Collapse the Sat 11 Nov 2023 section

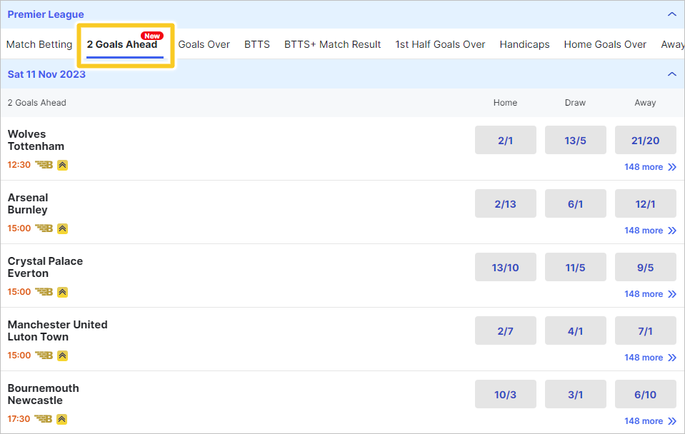click(x=671, y=74)
